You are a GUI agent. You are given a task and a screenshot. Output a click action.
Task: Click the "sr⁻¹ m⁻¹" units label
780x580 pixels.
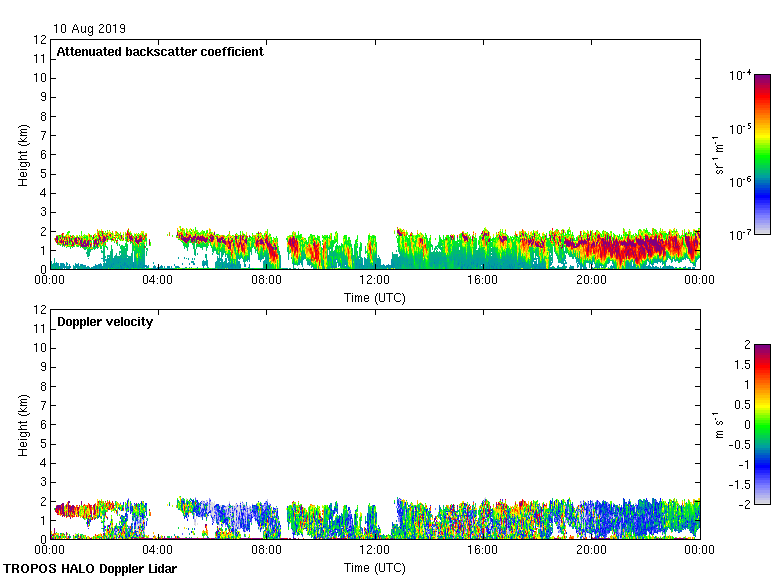pyautogui.click(x=720, y=155)
